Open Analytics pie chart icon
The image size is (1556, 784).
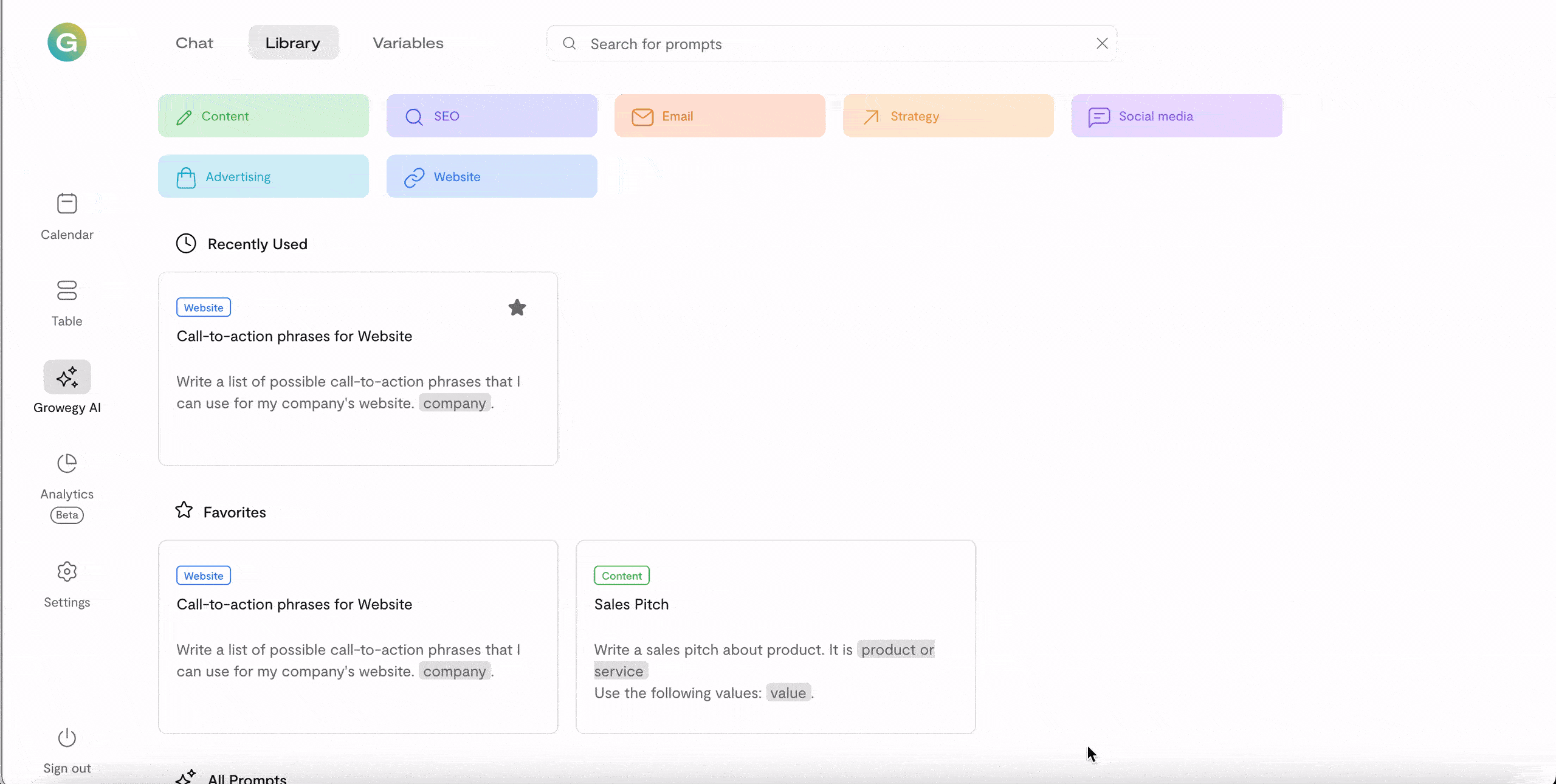coord(67,464)
